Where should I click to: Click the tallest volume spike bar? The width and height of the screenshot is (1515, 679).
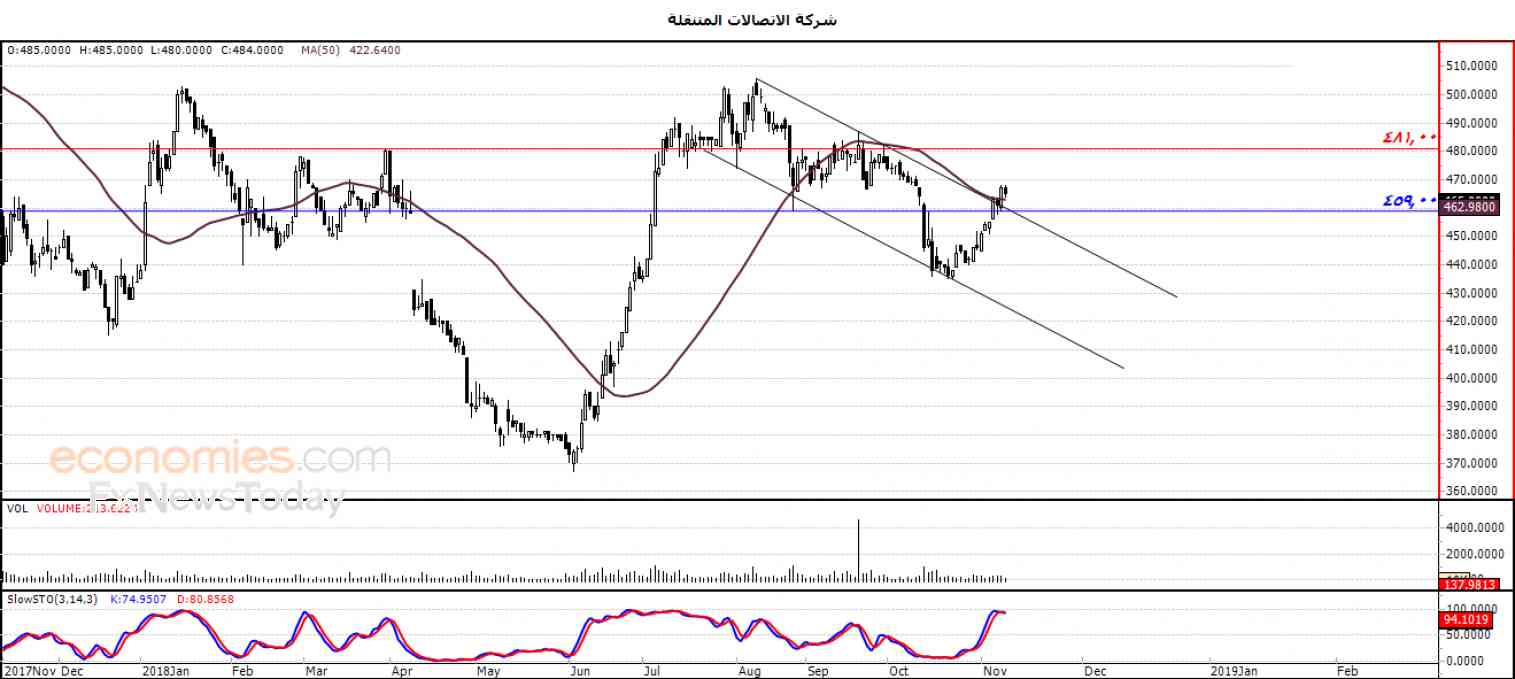tap(858, 550)
